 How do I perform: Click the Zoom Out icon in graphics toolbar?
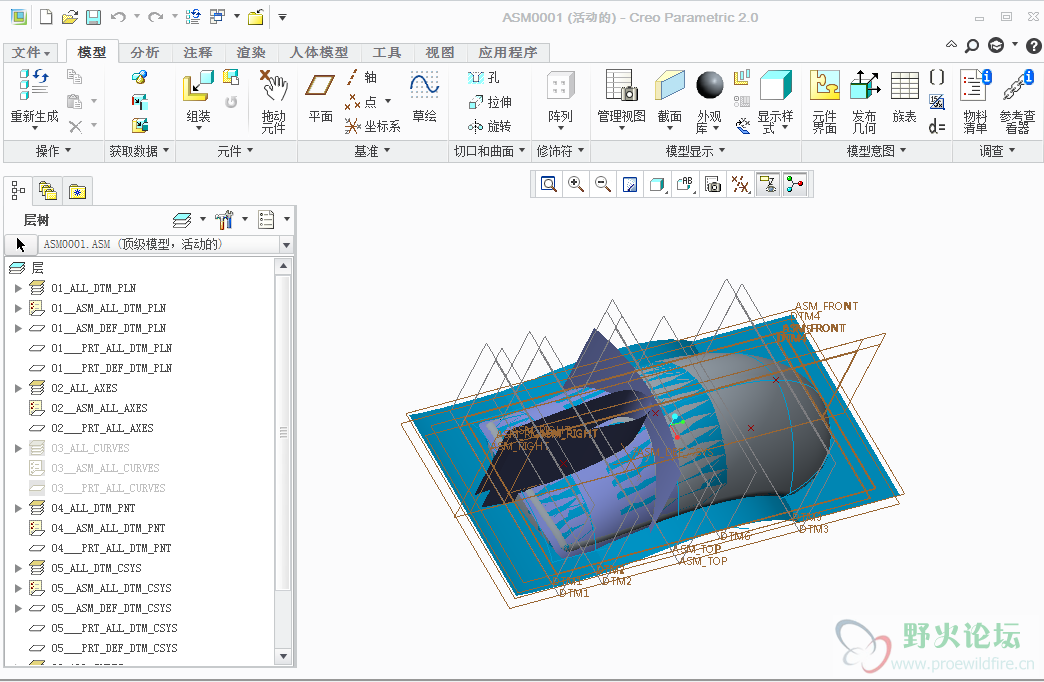pos(603,184)
